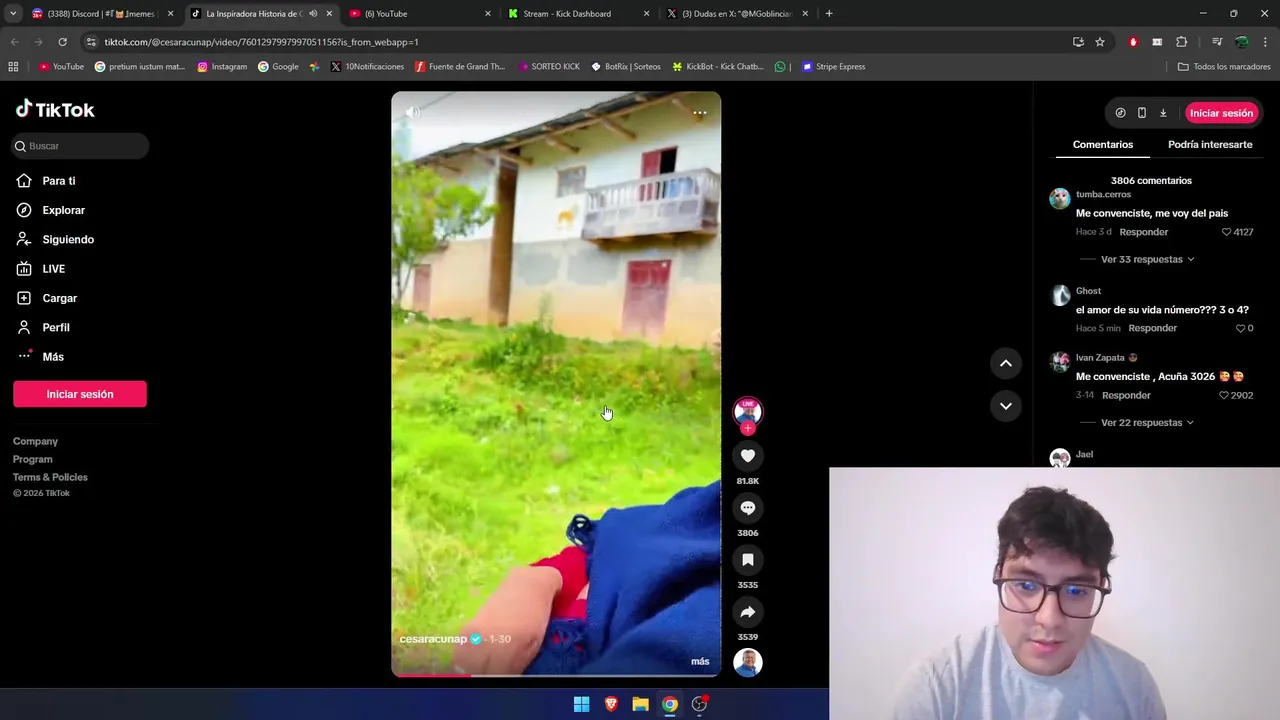The height and width of the screenshot is (720, 1280).
Task: Open SORTEO KICK bookmark
Action: click(549, 67)
